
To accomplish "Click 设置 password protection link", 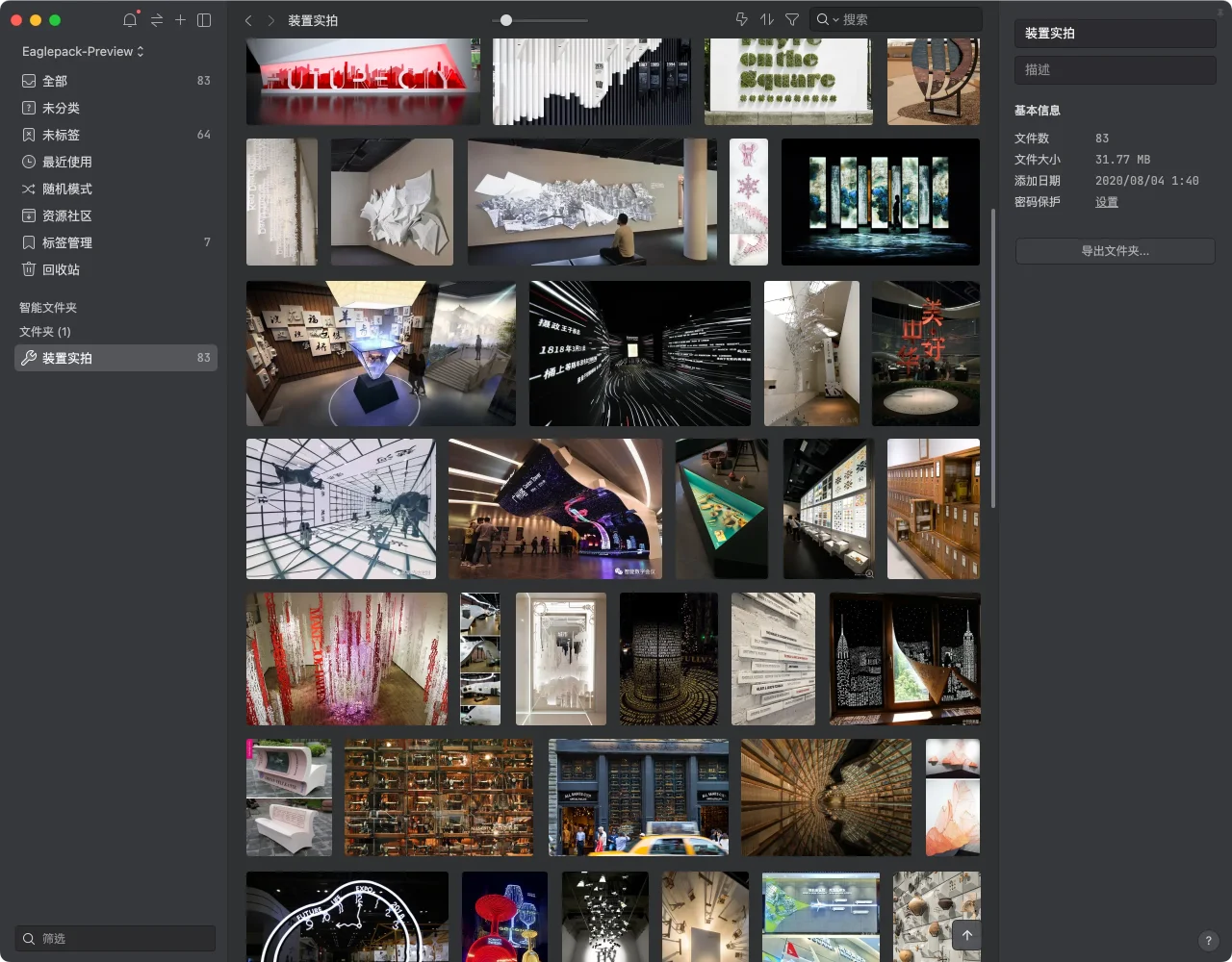I will tap(1107, 202).
